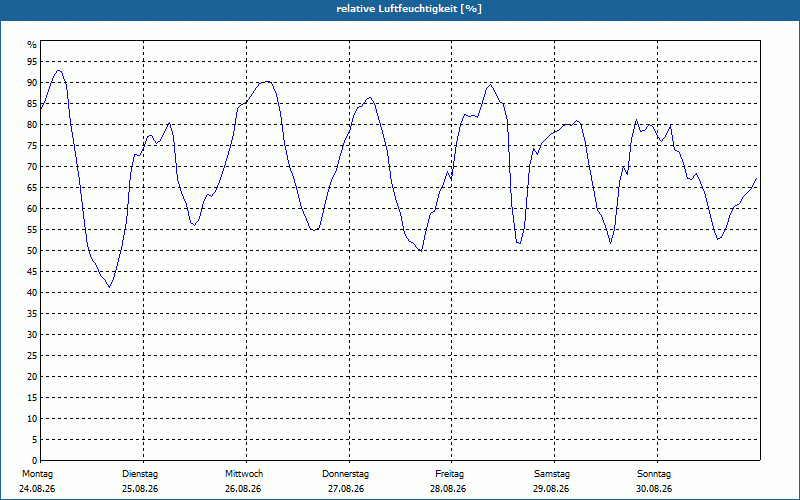800x500 pixels.
Task: Click the date '30.08.26'
Action: tap(654, 489)
